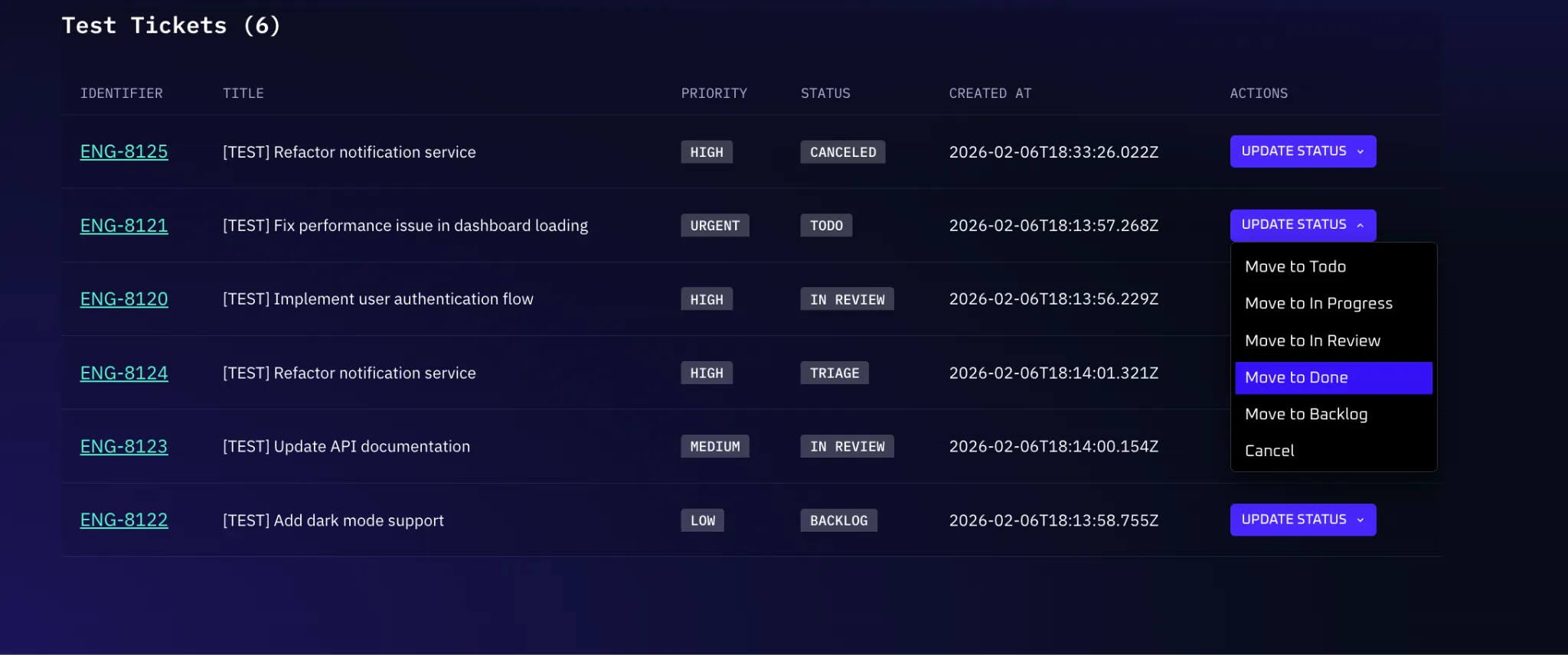Screen dimensions: 1568x655
Task: Click Refactor notification service title of ENG-8124
Action: tap(349, 373)
